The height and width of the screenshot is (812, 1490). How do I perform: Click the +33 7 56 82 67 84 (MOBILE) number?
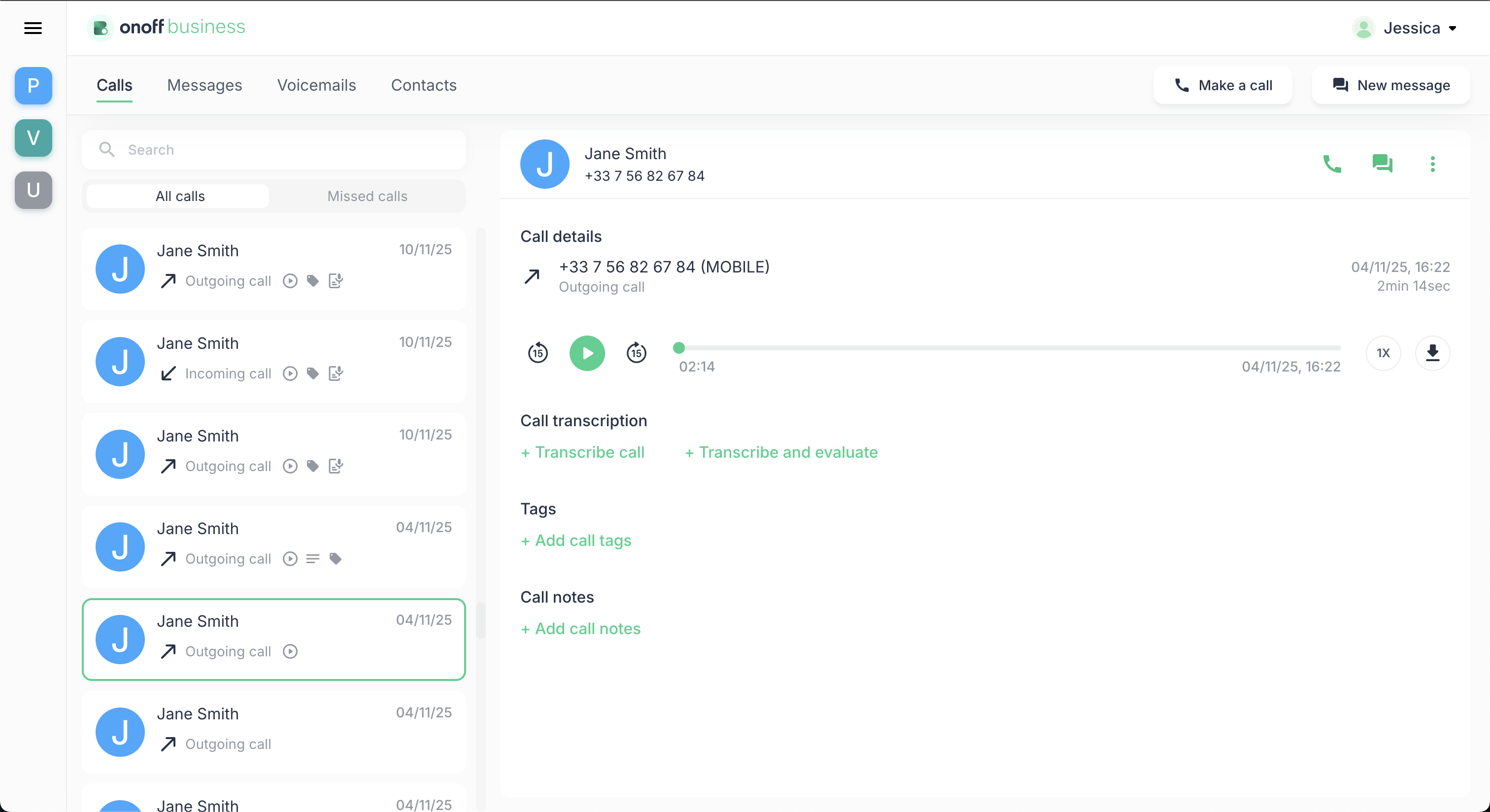pos(664,267)
